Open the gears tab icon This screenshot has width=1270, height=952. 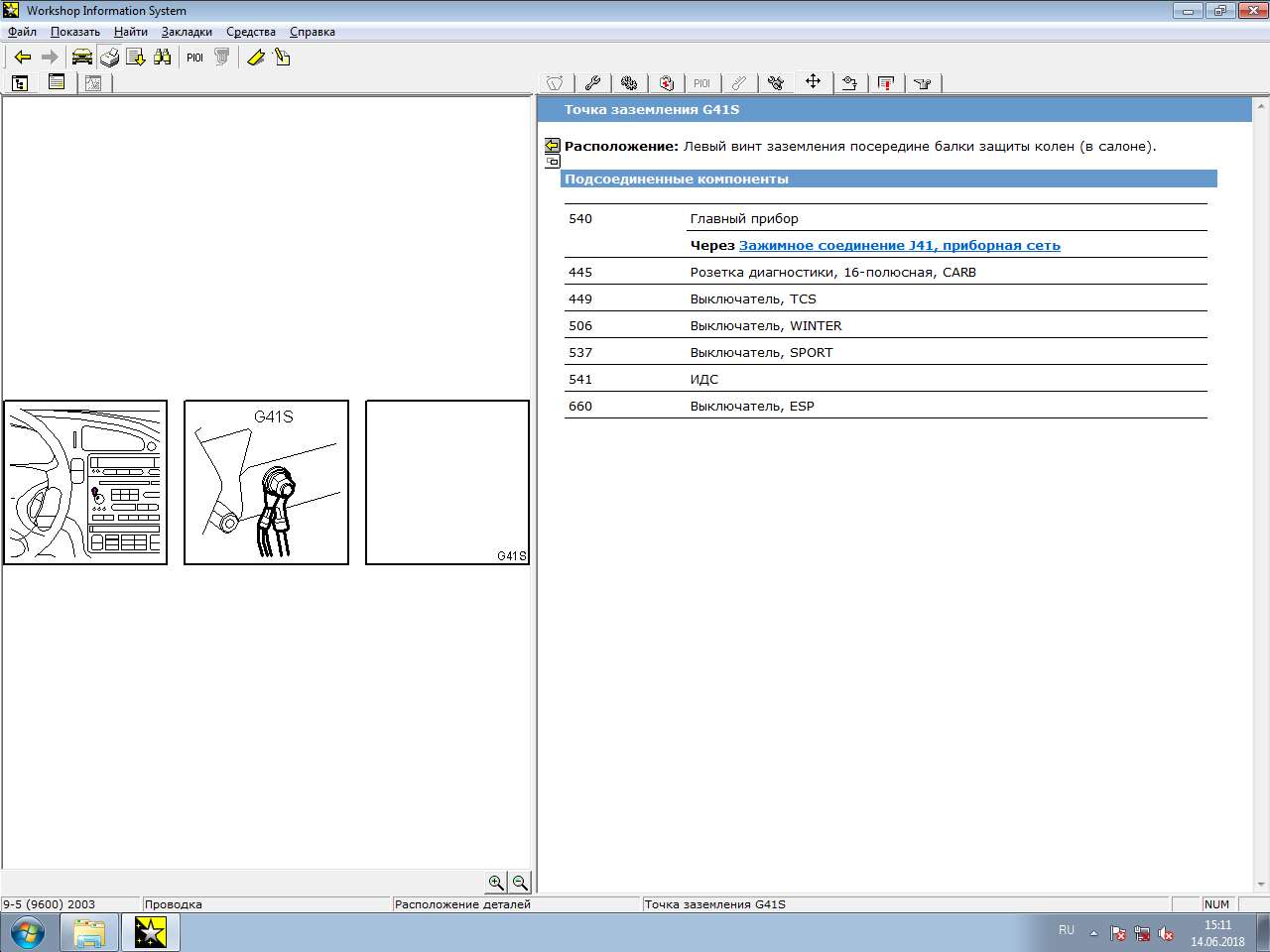tap(629, 83)
